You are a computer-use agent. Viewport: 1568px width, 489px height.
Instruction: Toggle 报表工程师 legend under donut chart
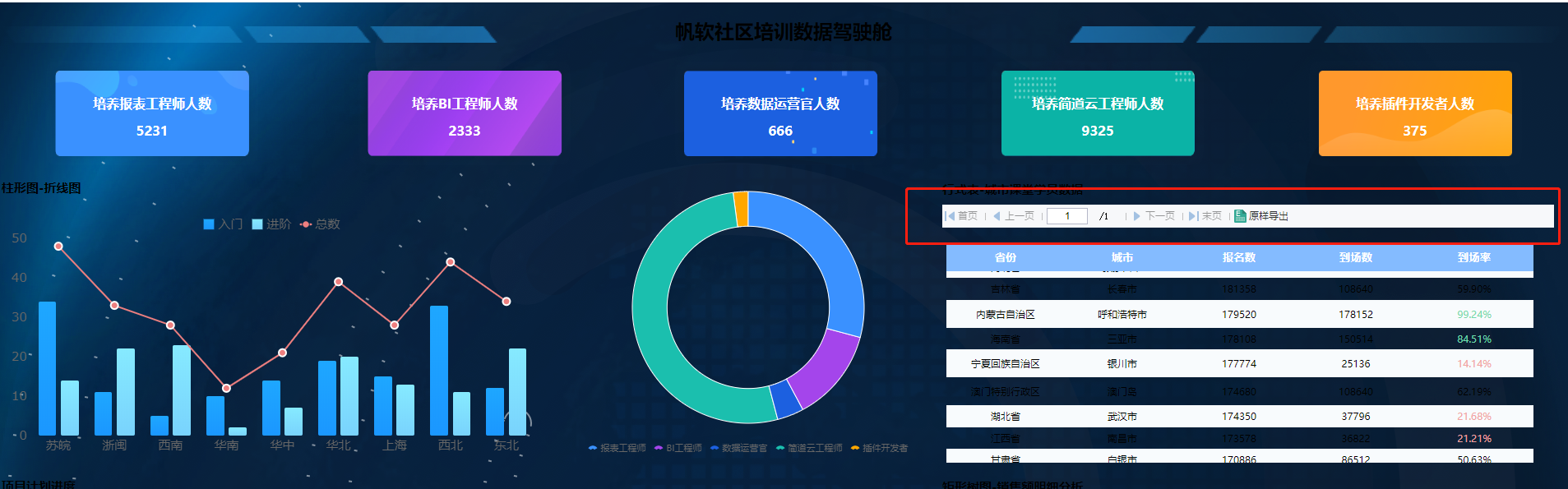click(x=617, y=448)
